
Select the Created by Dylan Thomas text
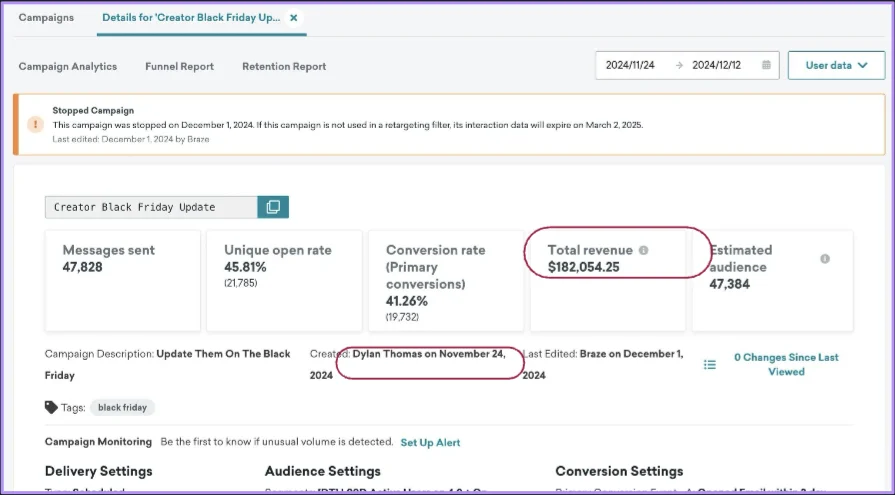click(x=408, y=364)
